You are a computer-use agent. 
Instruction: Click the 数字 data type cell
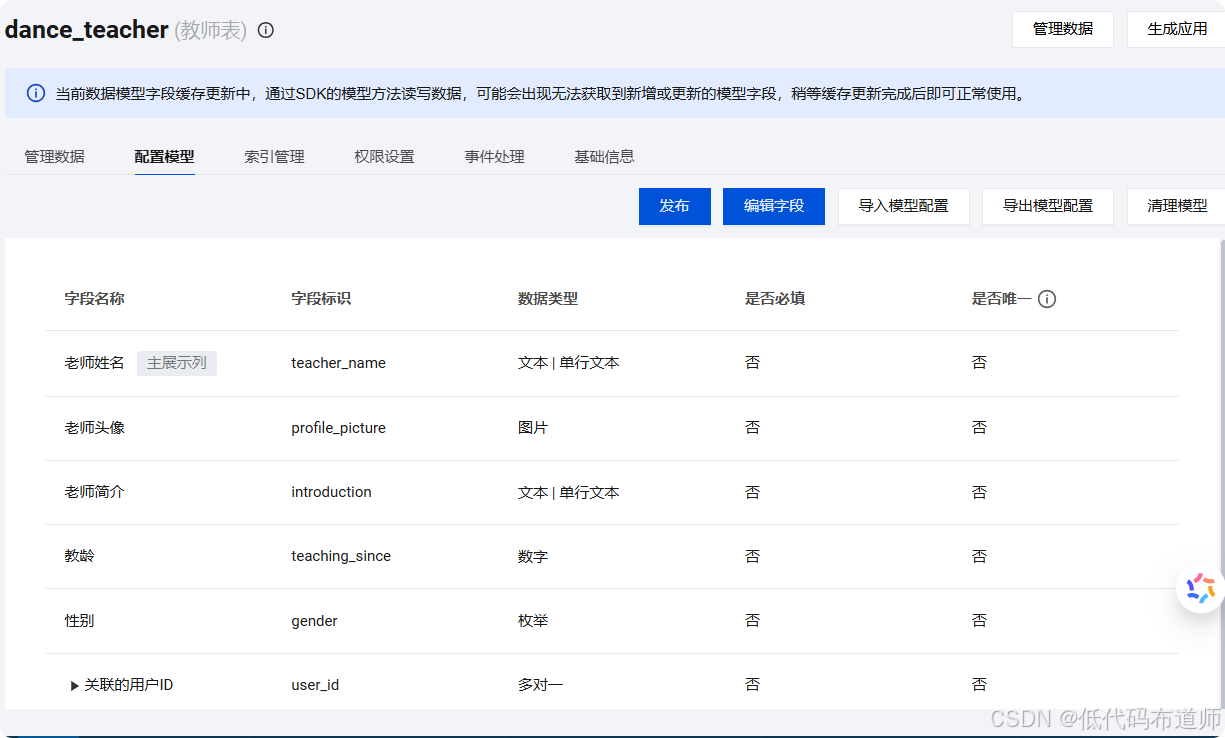coord(533,556)
